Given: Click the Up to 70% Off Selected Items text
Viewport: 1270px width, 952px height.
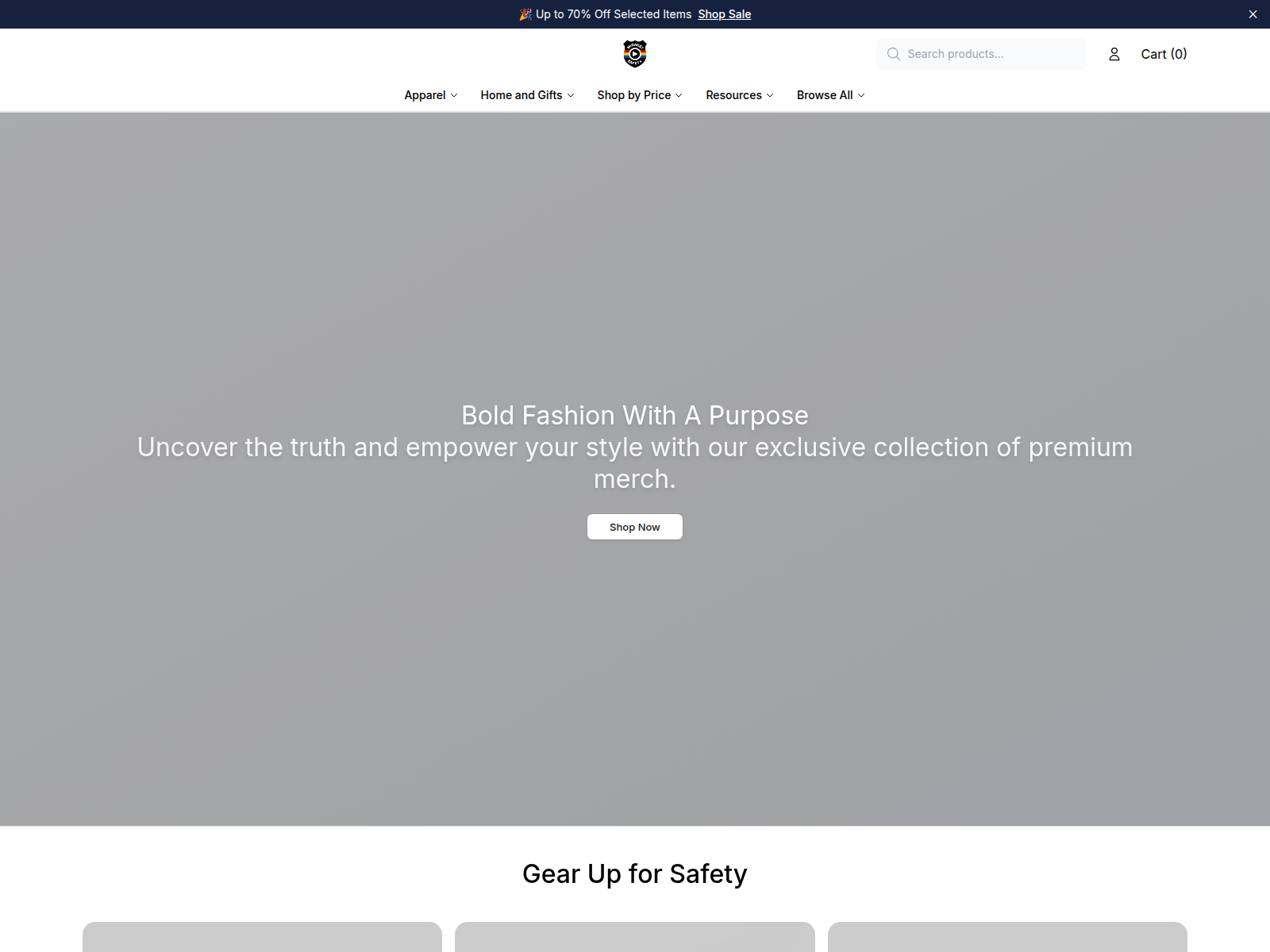Looking at the screenshot, I should click(614, 14).
